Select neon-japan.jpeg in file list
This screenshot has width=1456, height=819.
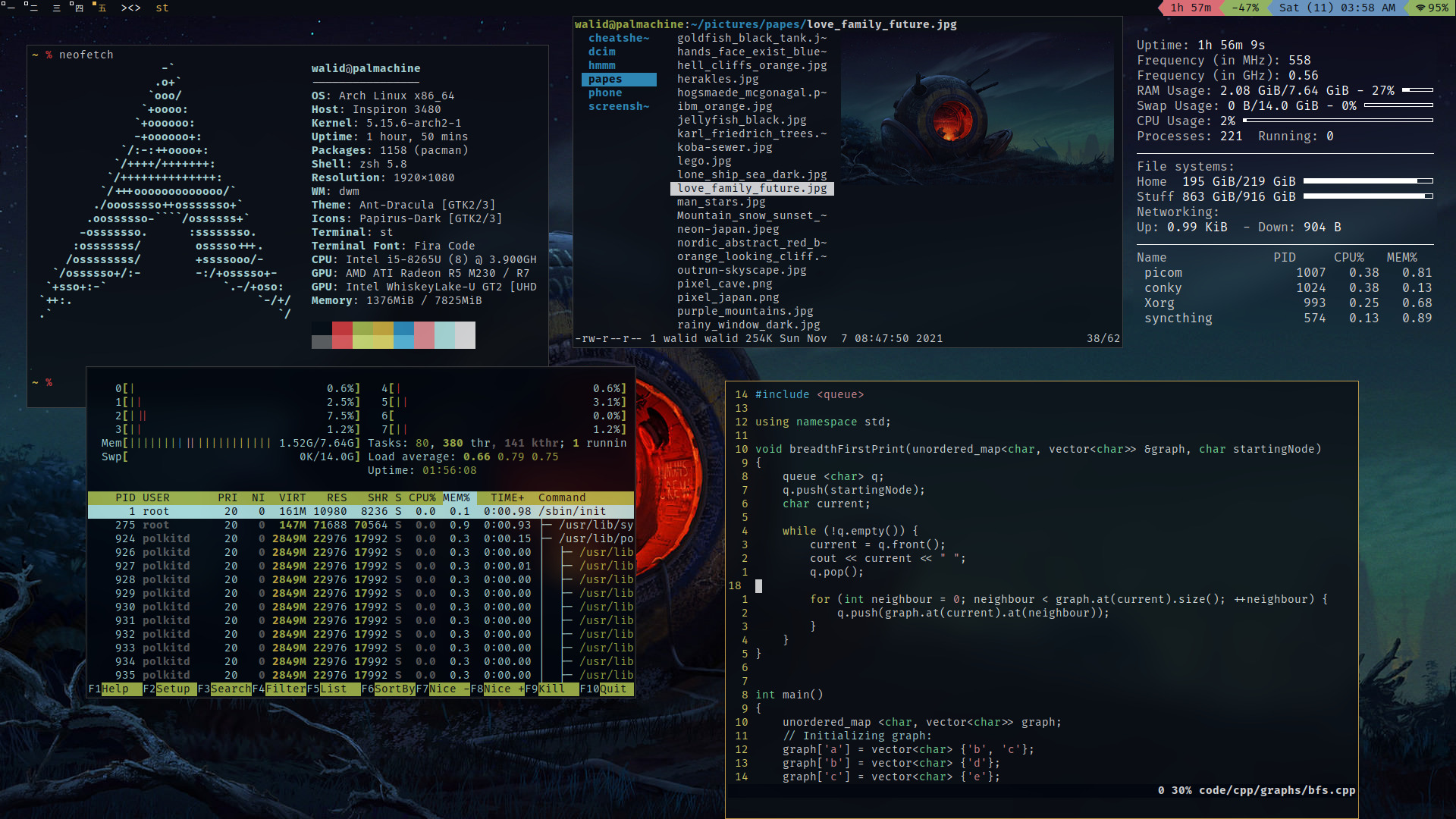tap(728, 229)
